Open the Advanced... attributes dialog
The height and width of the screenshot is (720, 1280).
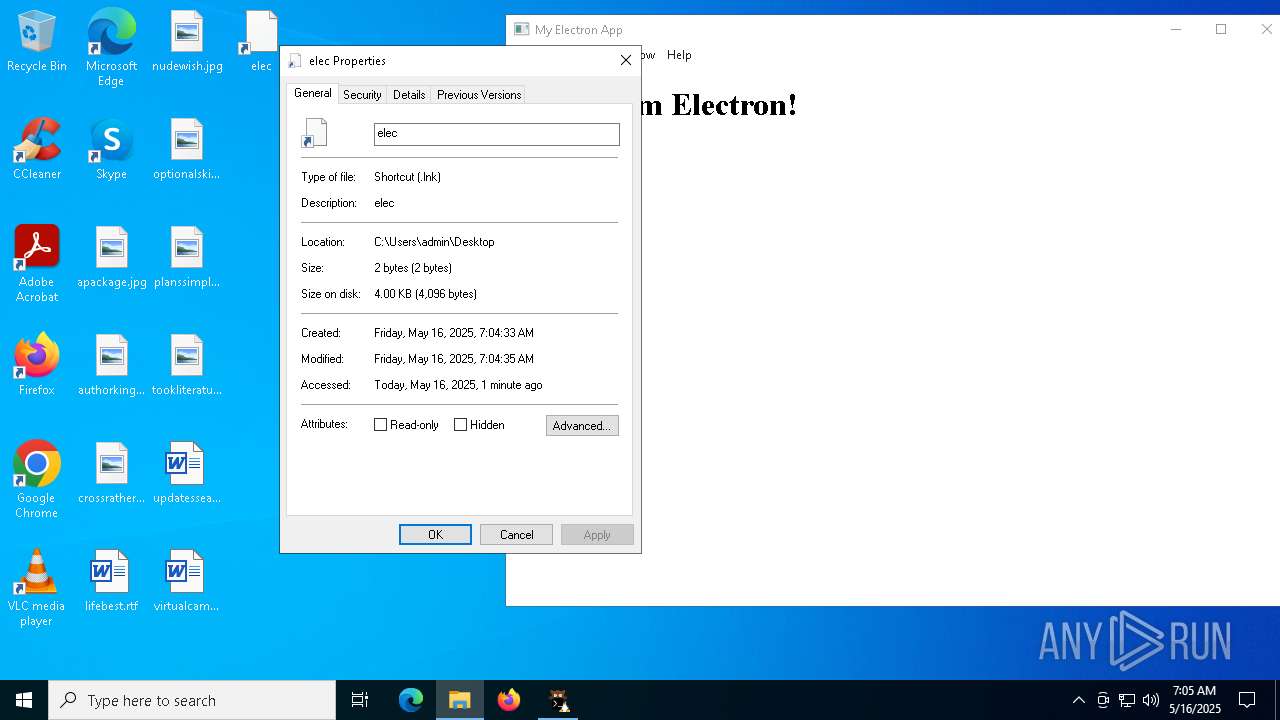pyautogui.click(x=582, y=426)
